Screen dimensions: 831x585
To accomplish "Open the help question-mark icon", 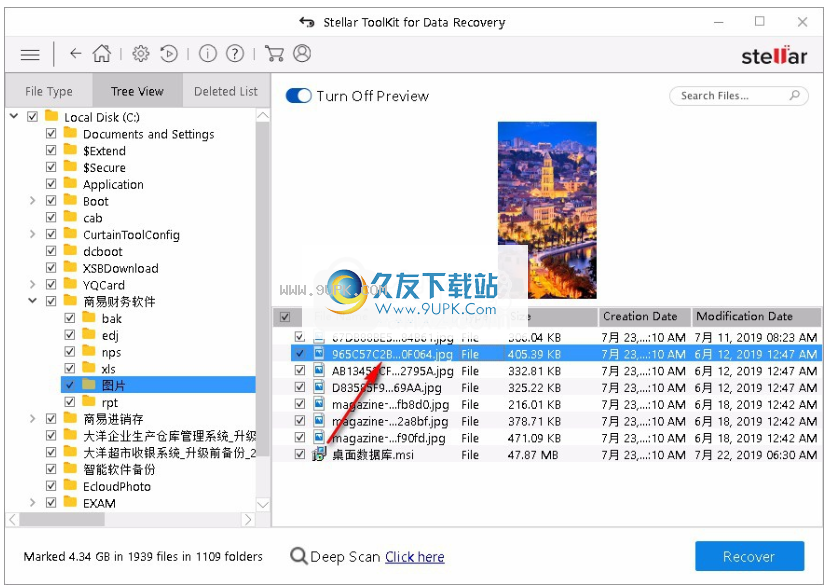I will pyautogui.click(x=235, y=54).
